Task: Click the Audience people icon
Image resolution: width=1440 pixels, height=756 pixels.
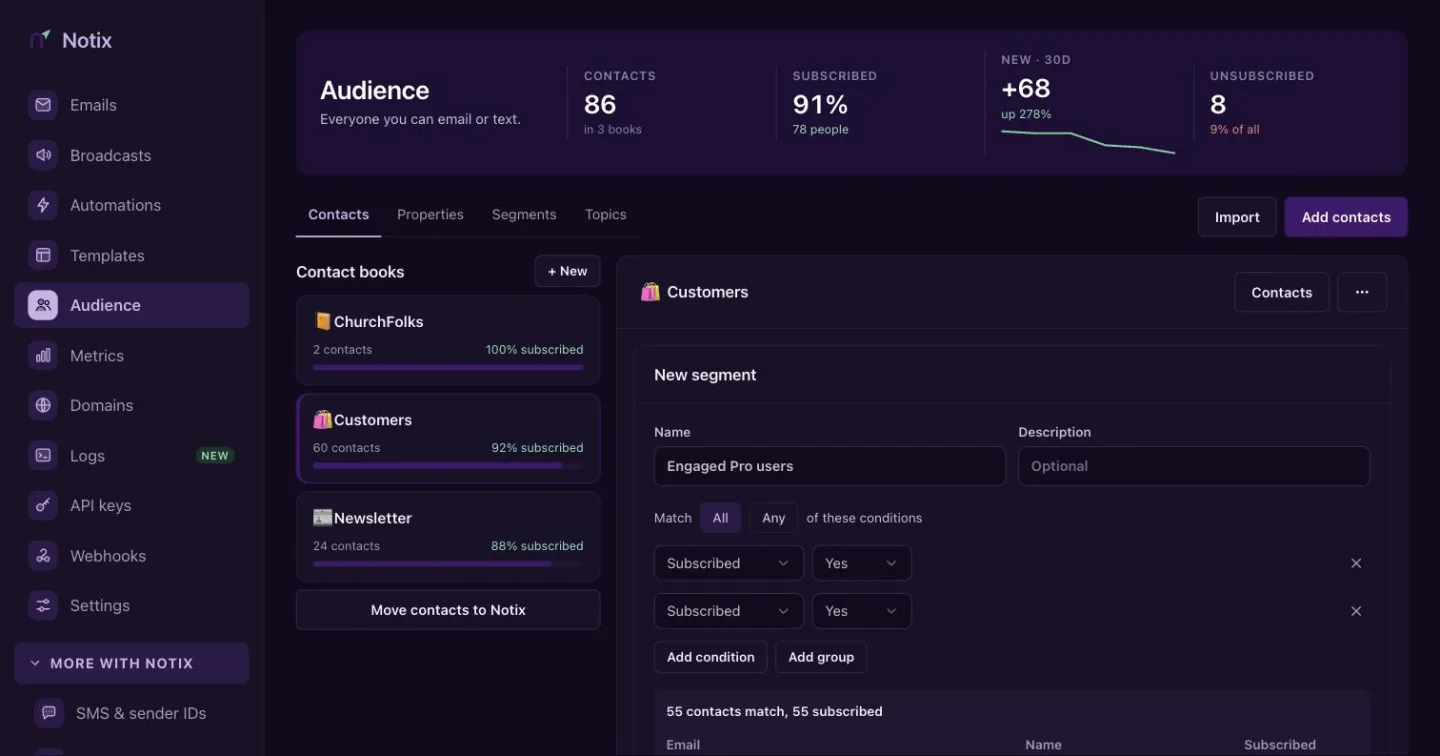Action: (x=43, y=305)
